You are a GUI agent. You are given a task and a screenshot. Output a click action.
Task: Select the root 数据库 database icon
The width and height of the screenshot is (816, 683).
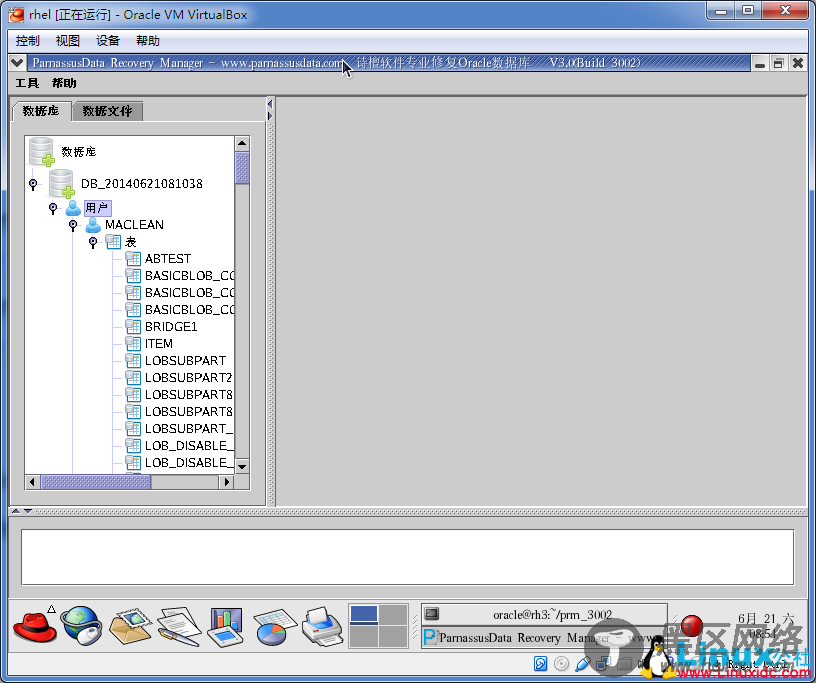[x=42, y=151]
